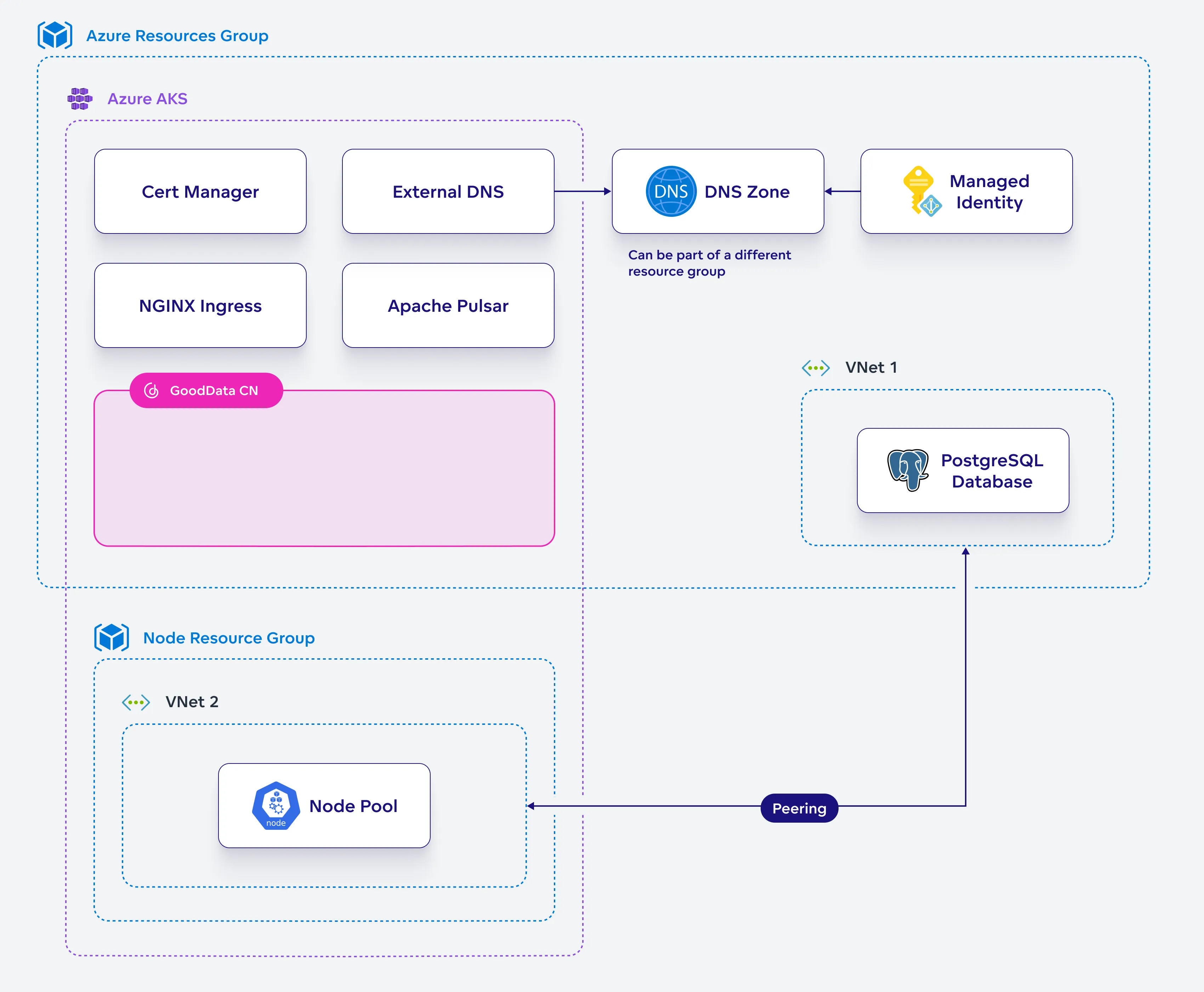Click the Azure AKS heading text
Viewport: 1204px width, 992px height.
pos(147,99)
